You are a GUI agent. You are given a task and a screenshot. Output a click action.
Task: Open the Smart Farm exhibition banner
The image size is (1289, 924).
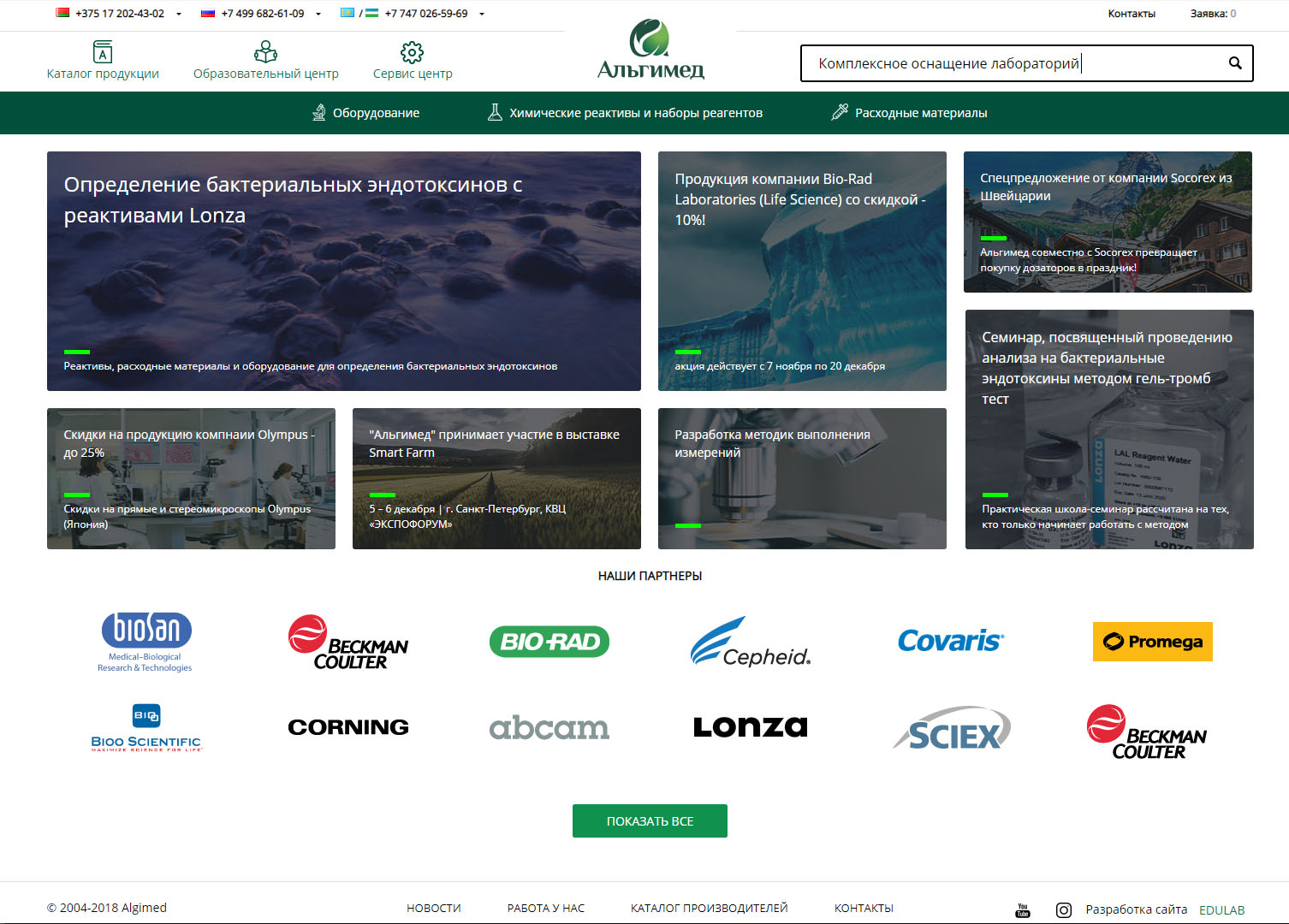496,479
